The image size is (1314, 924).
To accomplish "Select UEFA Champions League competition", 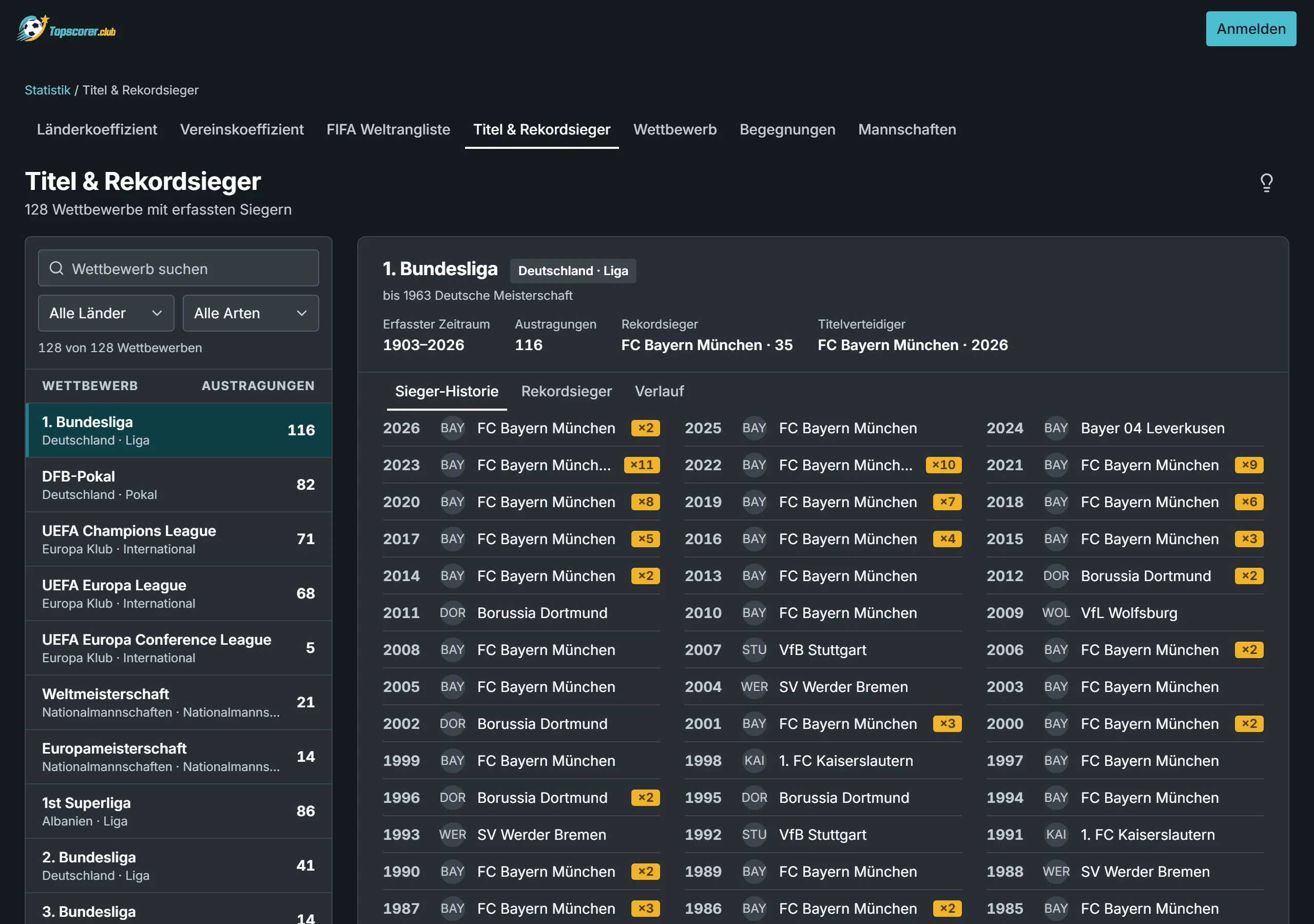I will pyautogui.click(x=179, y=538).
